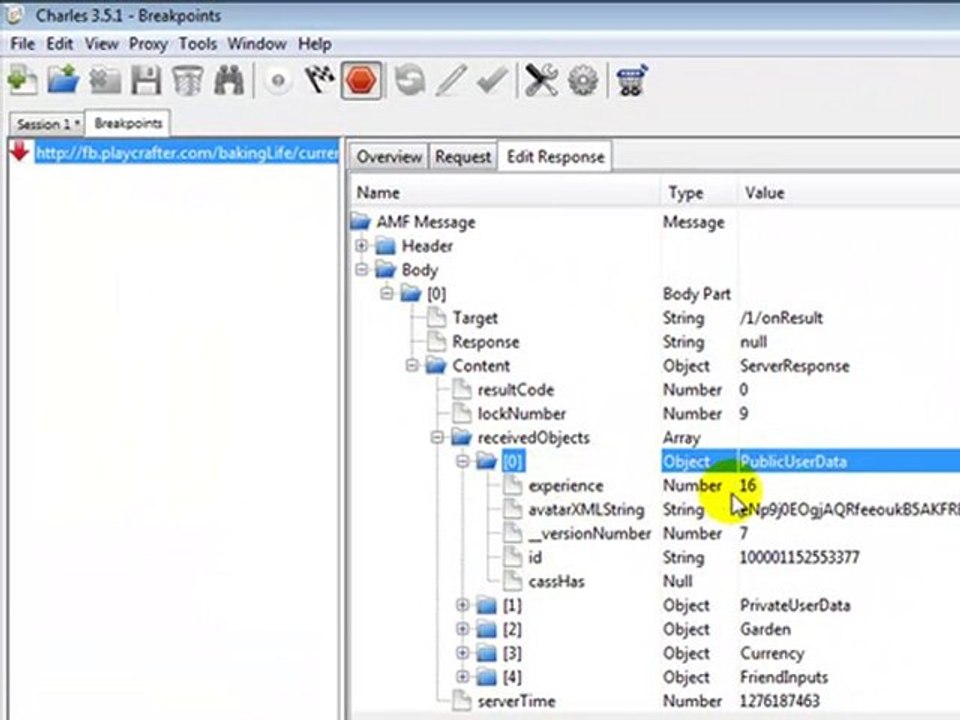960x720 pixels.
Task: Click the Find binoculars icon
Action: point(228,80)
